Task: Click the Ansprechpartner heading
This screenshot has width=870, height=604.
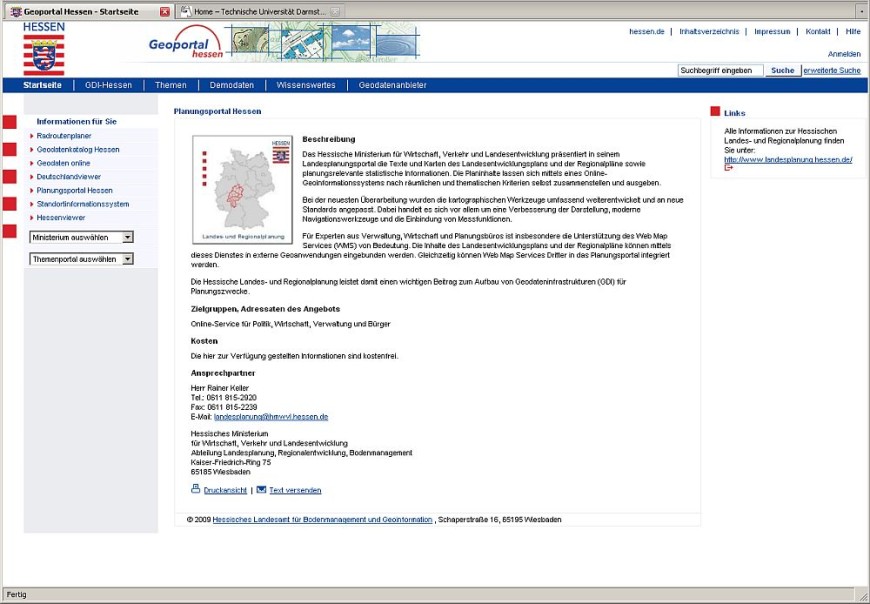Action: pyautogui.click(x=222, y=373)
